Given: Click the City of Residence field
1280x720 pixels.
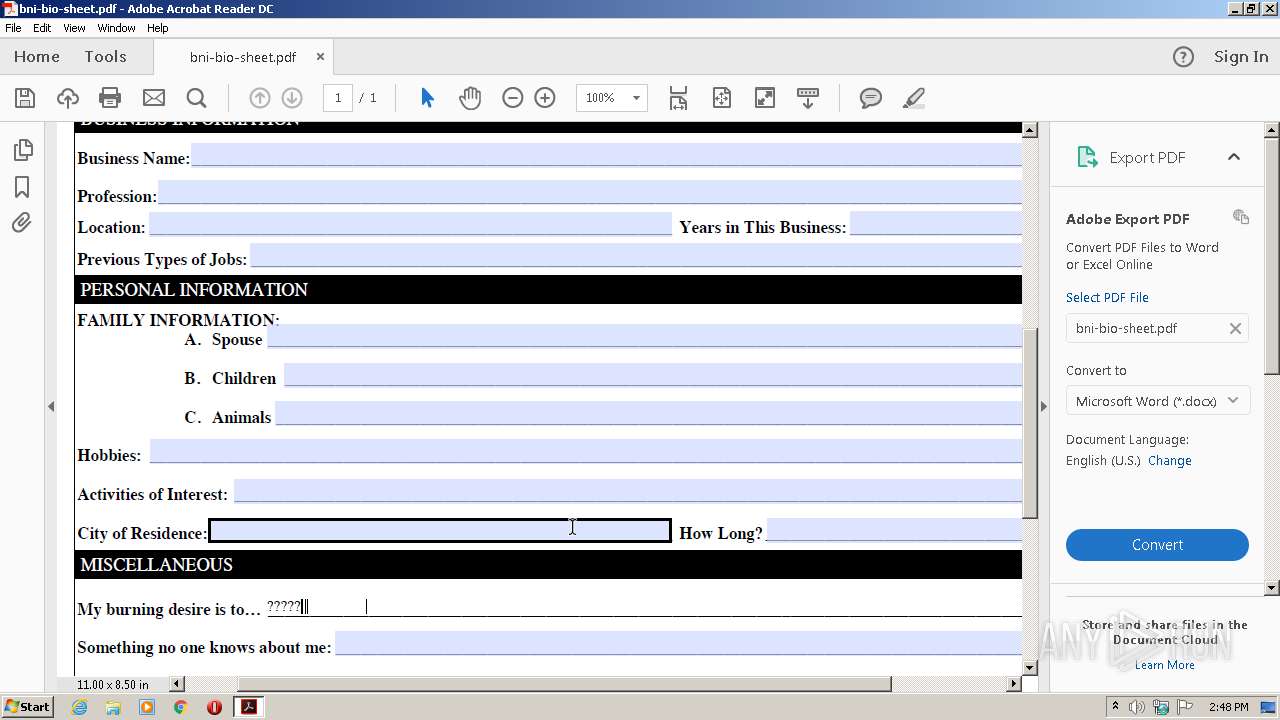Looking at the screenshot, I should [440, 530].
